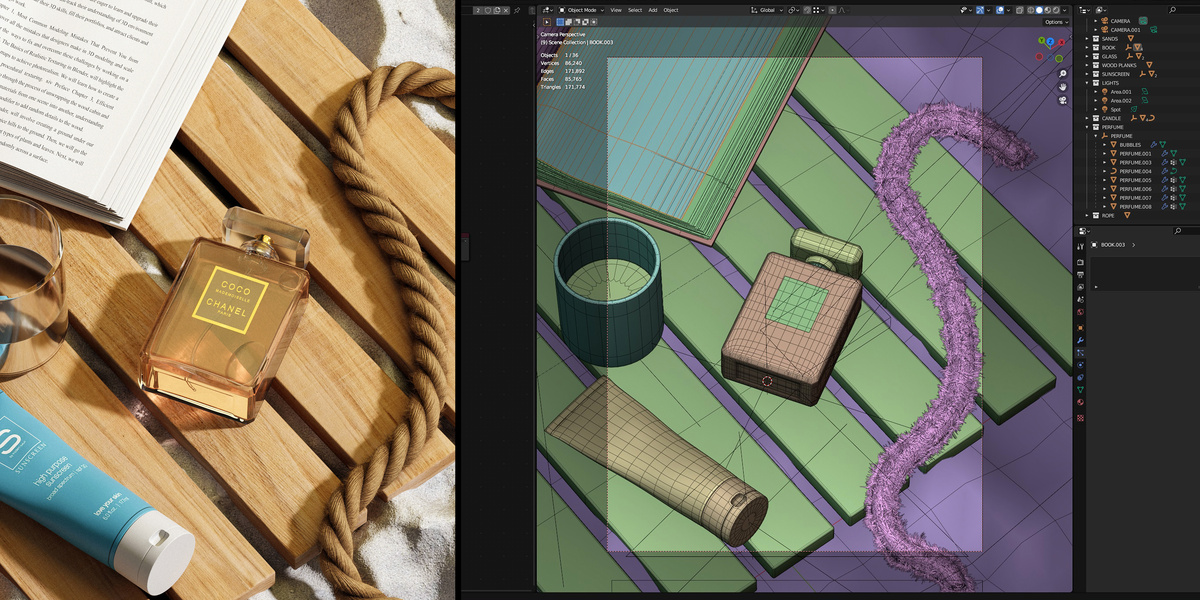Select PERFUME.004 in the outliner
The height and width of the screenshot is (600, 1200).
coord(1135,171)
